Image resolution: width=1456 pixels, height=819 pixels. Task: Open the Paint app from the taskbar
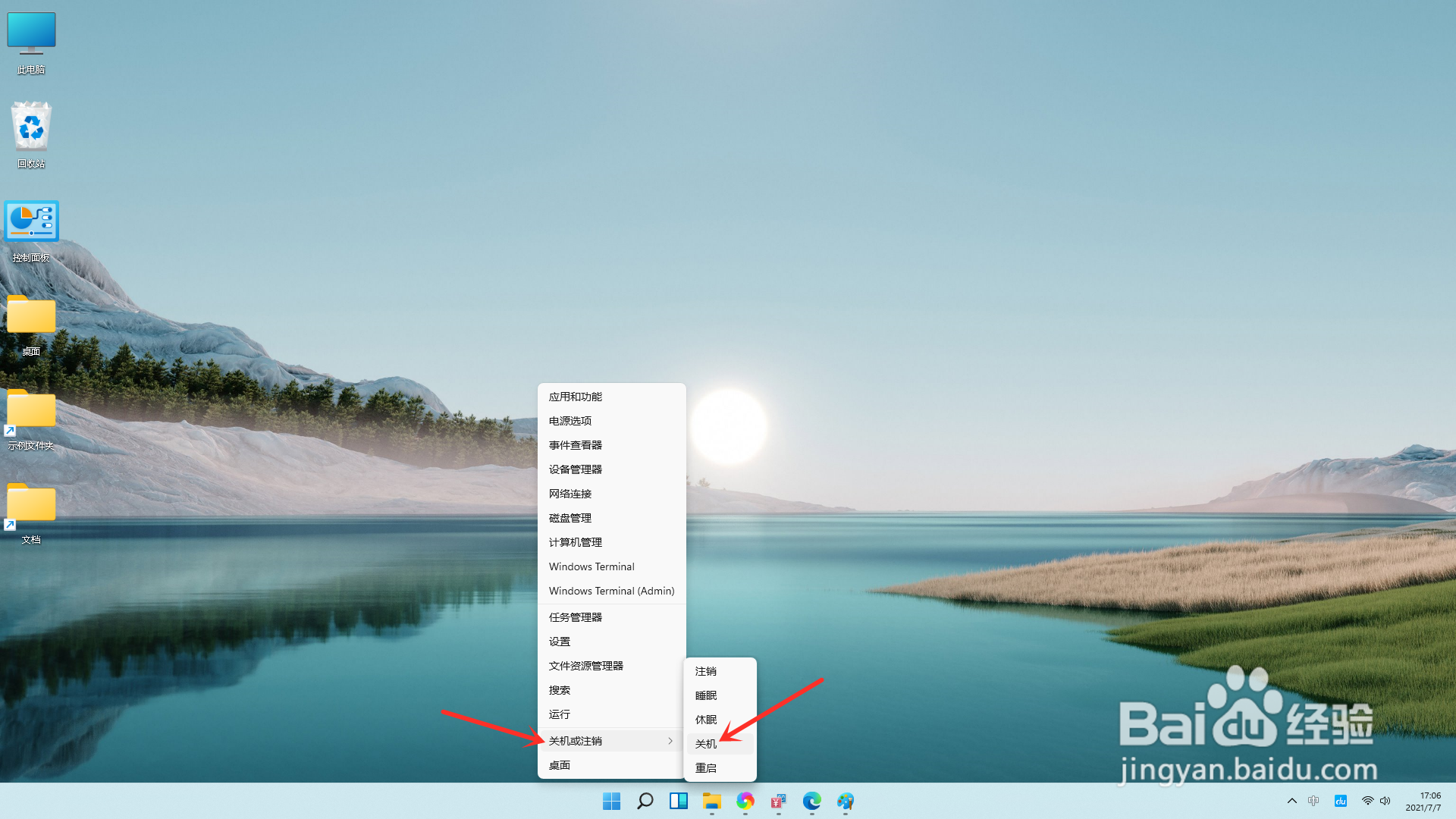tap(846, 802)
